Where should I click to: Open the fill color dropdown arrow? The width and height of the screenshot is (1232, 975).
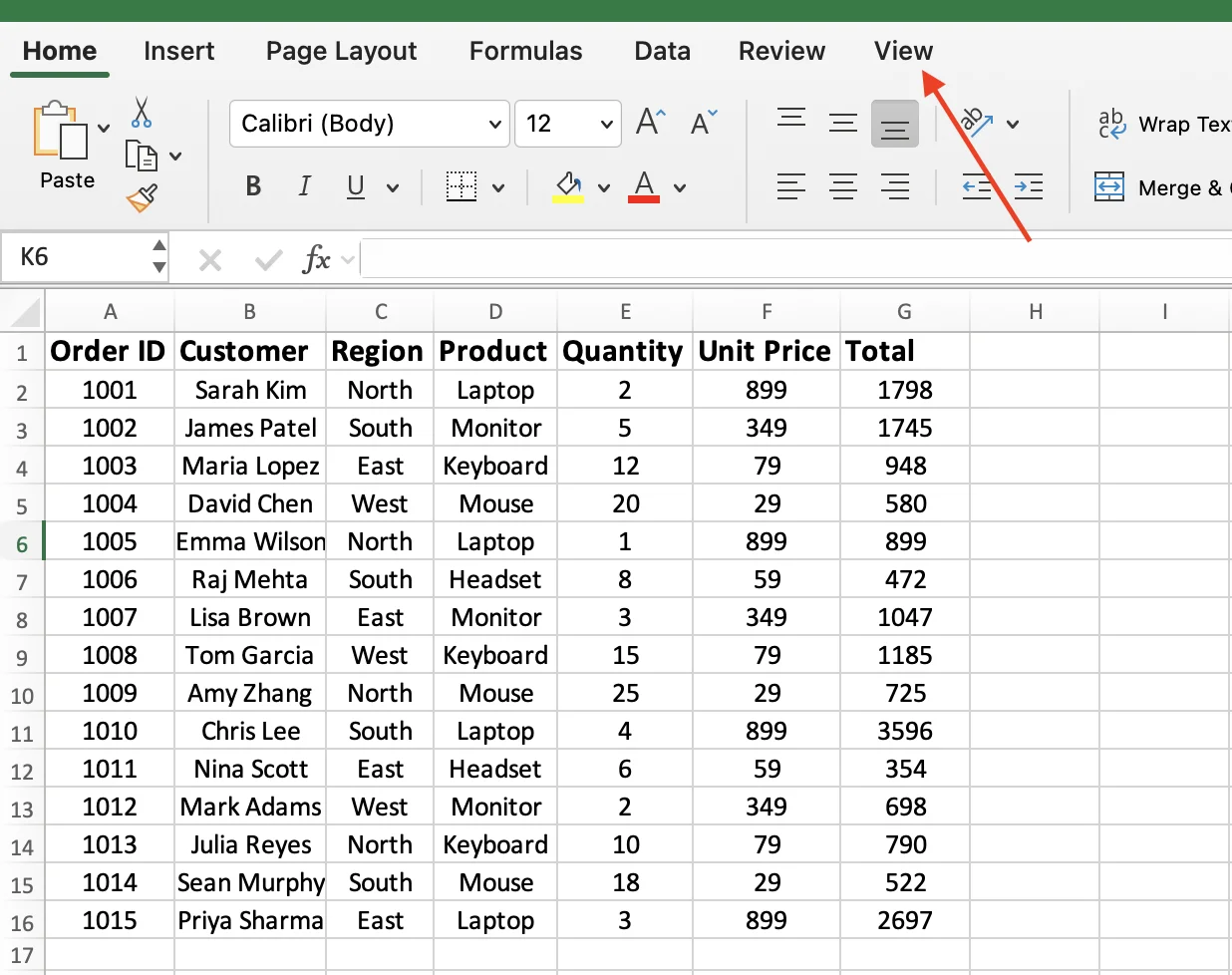tap(606, 186)
